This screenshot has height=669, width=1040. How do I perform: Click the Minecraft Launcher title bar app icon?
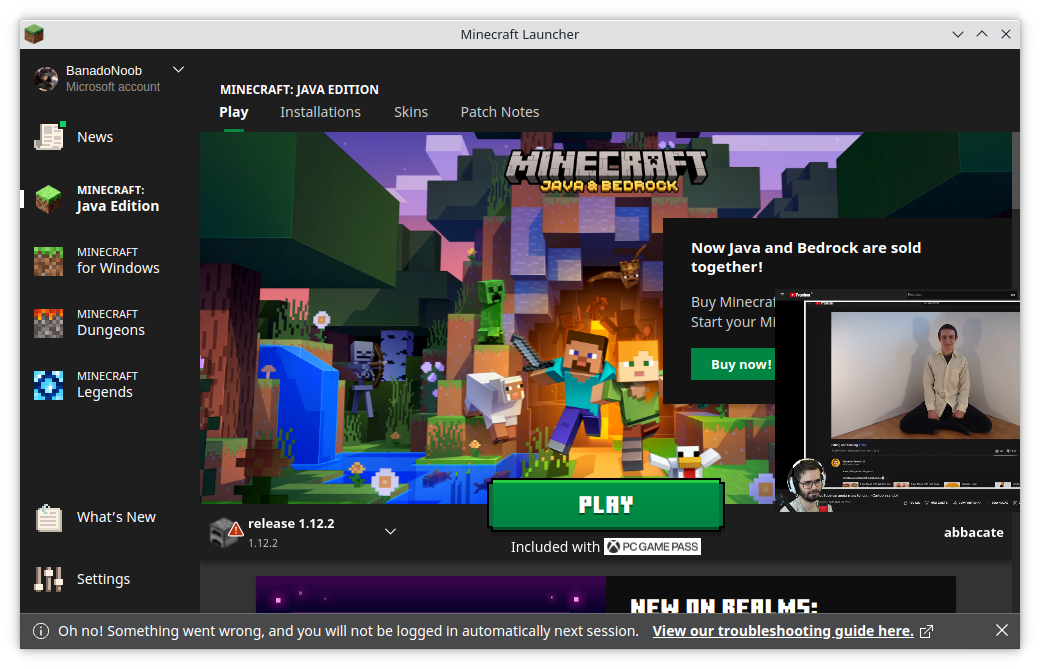34,34
